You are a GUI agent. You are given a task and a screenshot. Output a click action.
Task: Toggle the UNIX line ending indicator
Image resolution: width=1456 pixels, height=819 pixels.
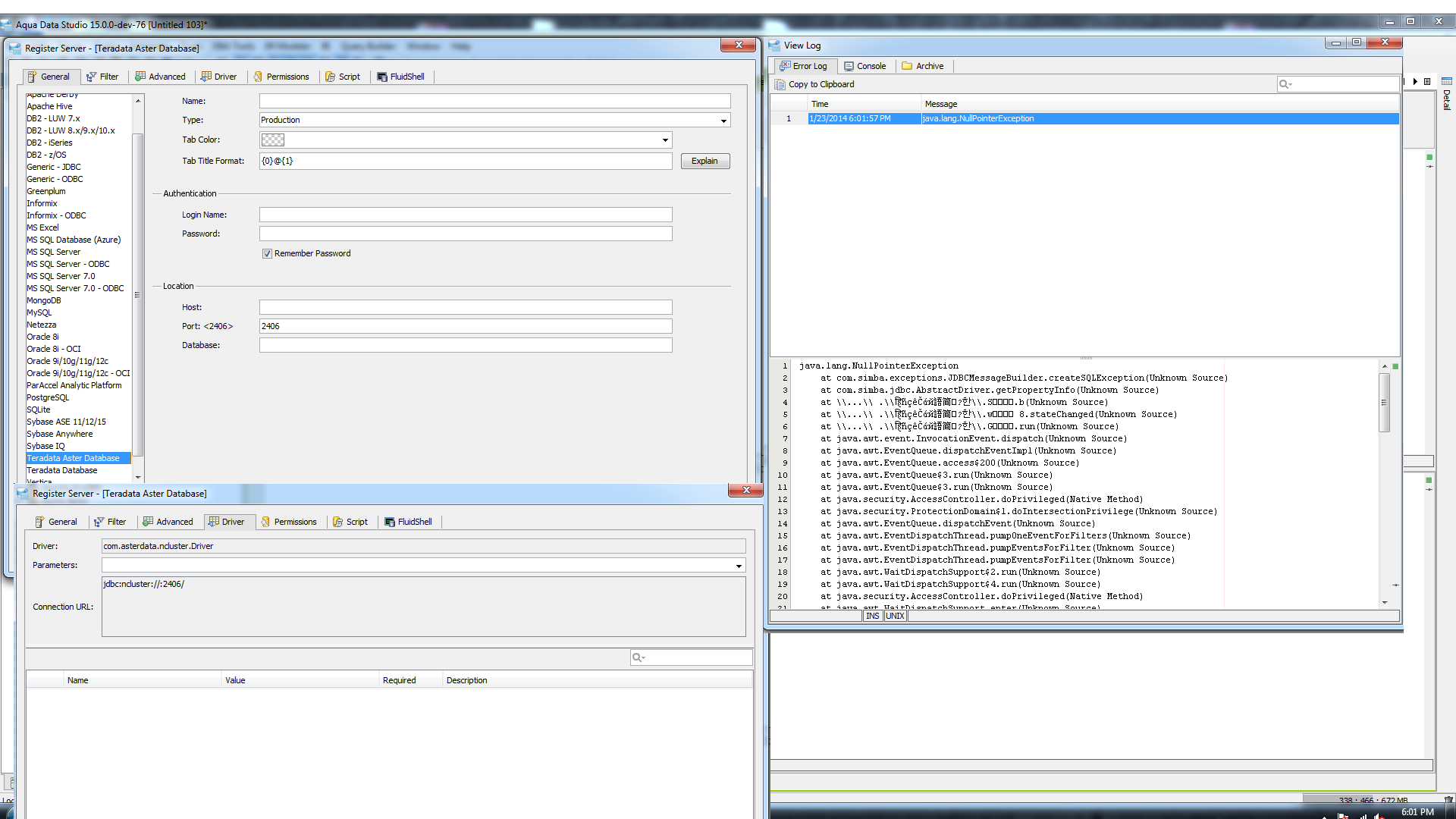pyautogui.click(x=895, y=616)
